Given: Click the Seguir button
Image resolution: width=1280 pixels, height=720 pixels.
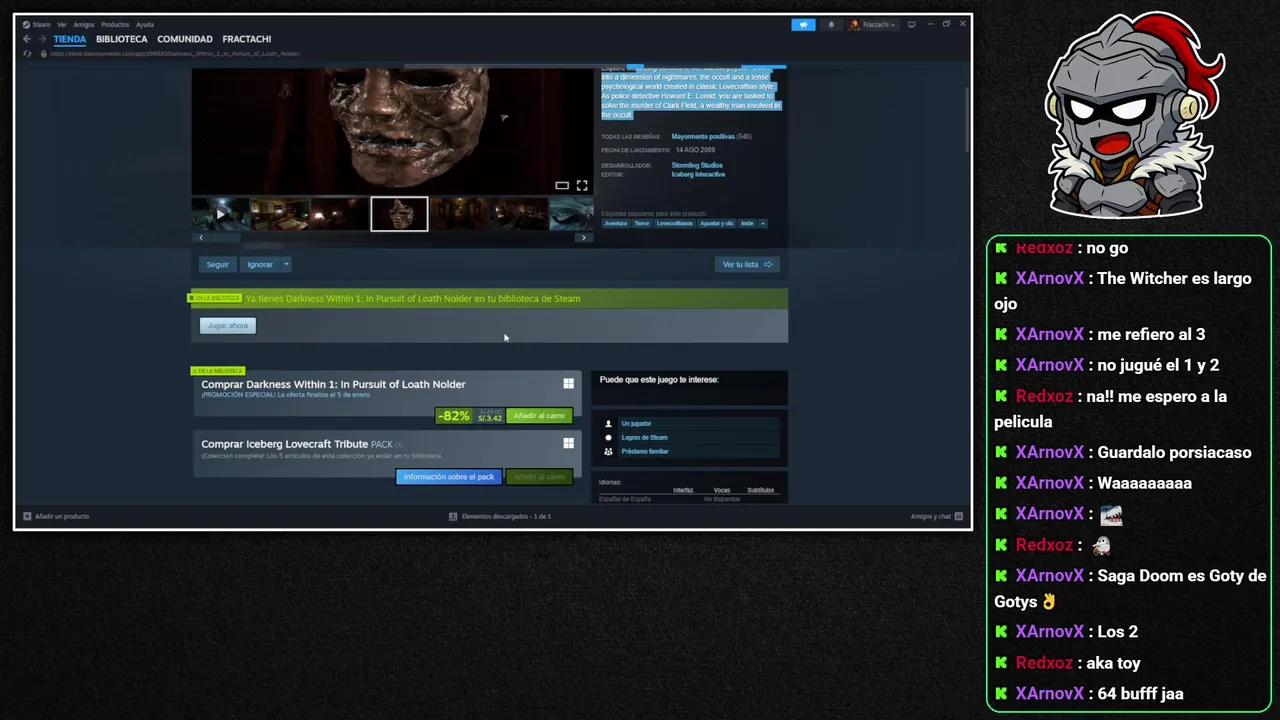Looking at the screenshot, I should (x=217, y=264).
